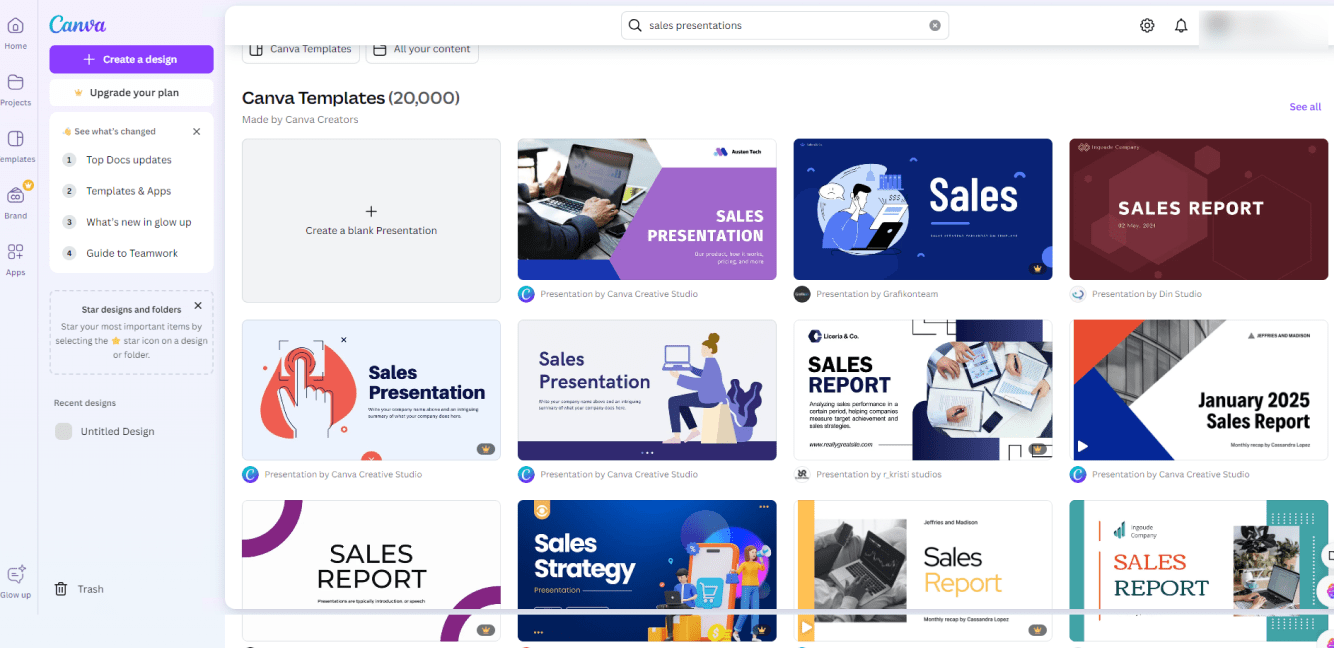Open the Liceria & Co. Sales Report template
The image size is (1334, 648).
(923, 390)
